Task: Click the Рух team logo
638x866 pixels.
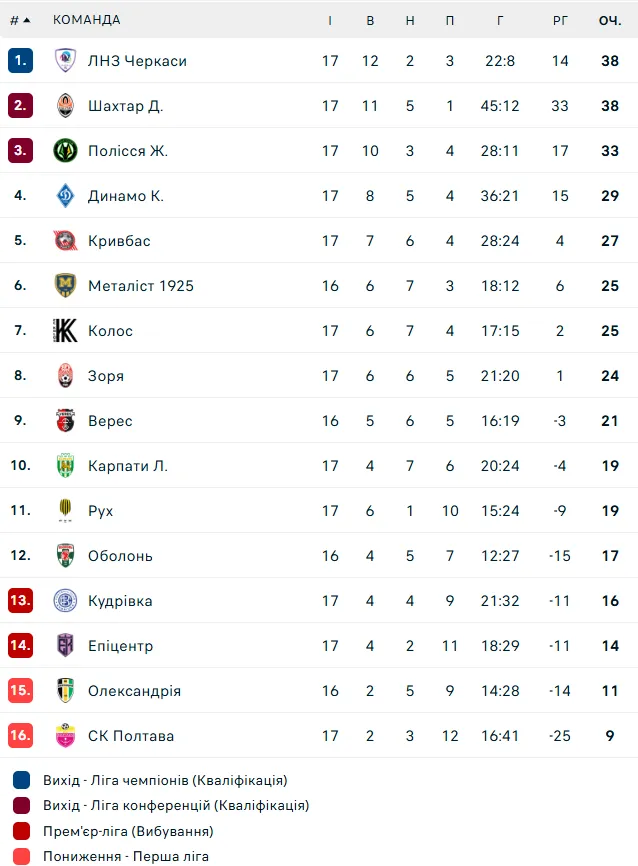Action: pos(65,511)
